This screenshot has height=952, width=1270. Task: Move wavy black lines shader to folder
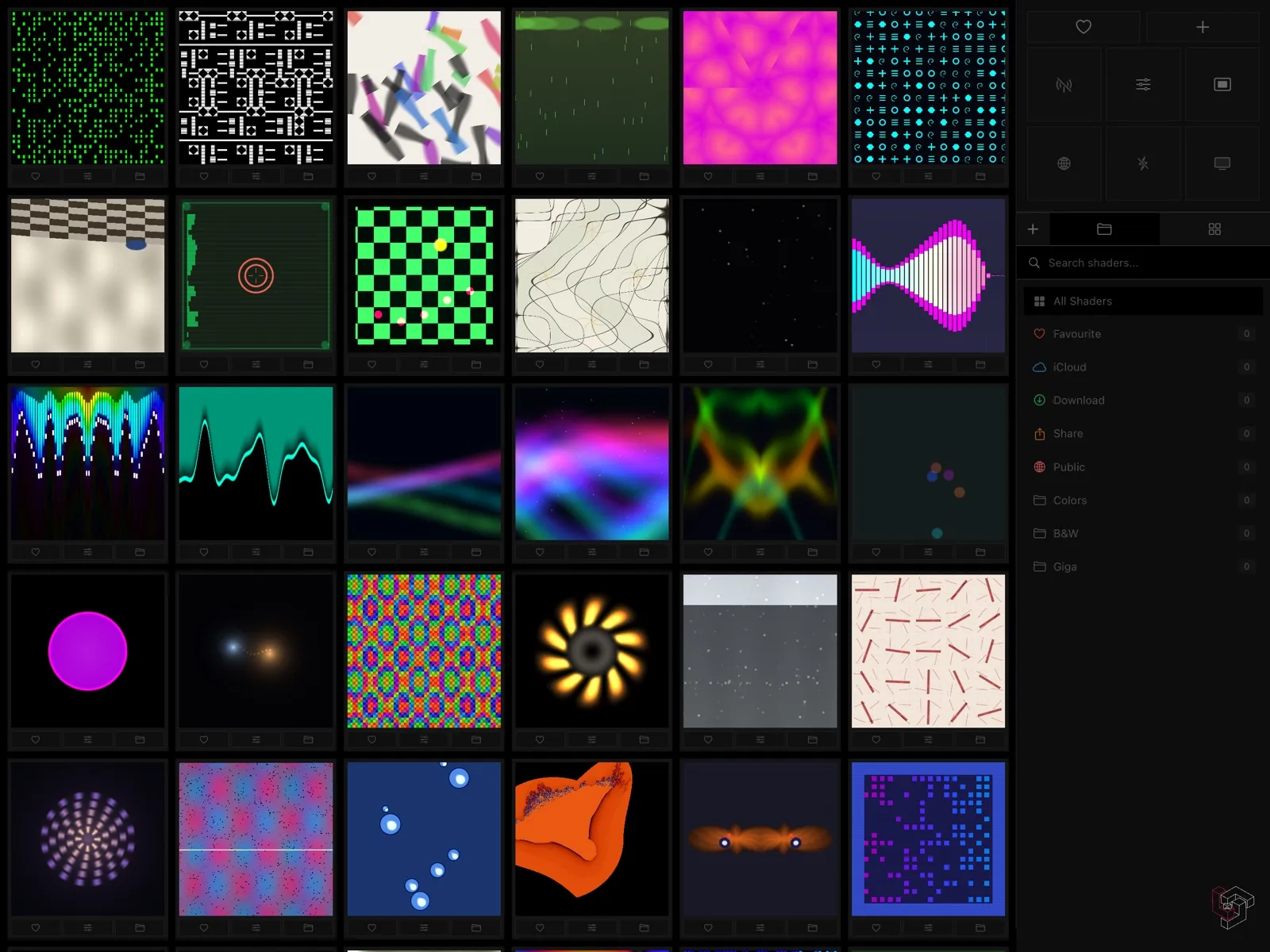click(x=644, y=364)
